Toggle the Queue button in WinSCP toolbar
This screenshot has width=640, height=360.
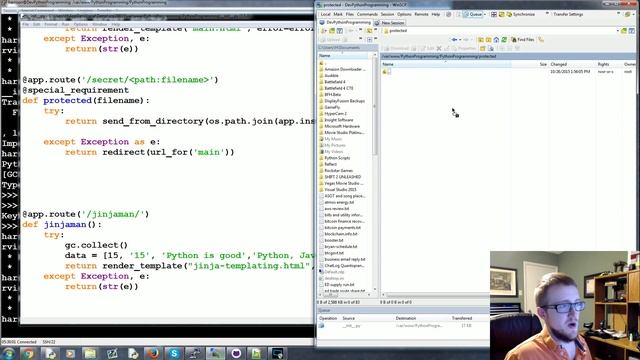click(472, 14)
